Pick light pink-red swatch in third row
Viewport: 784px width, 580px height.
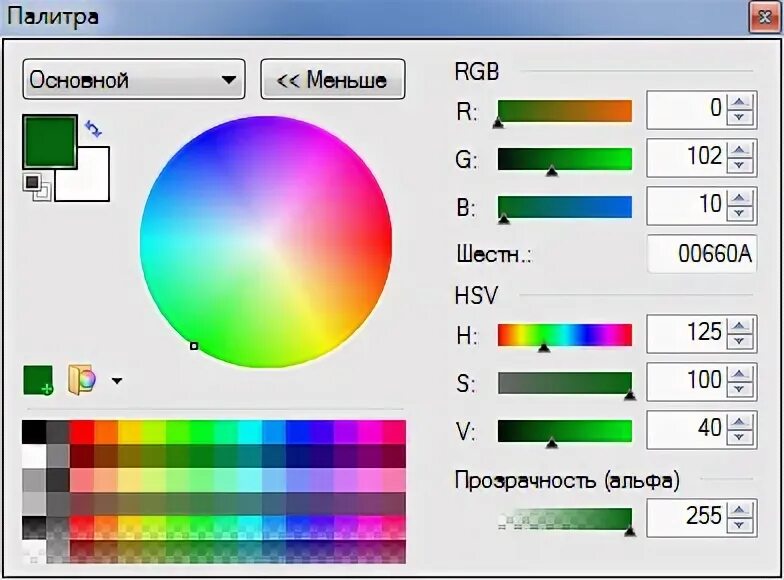point(82,480)
